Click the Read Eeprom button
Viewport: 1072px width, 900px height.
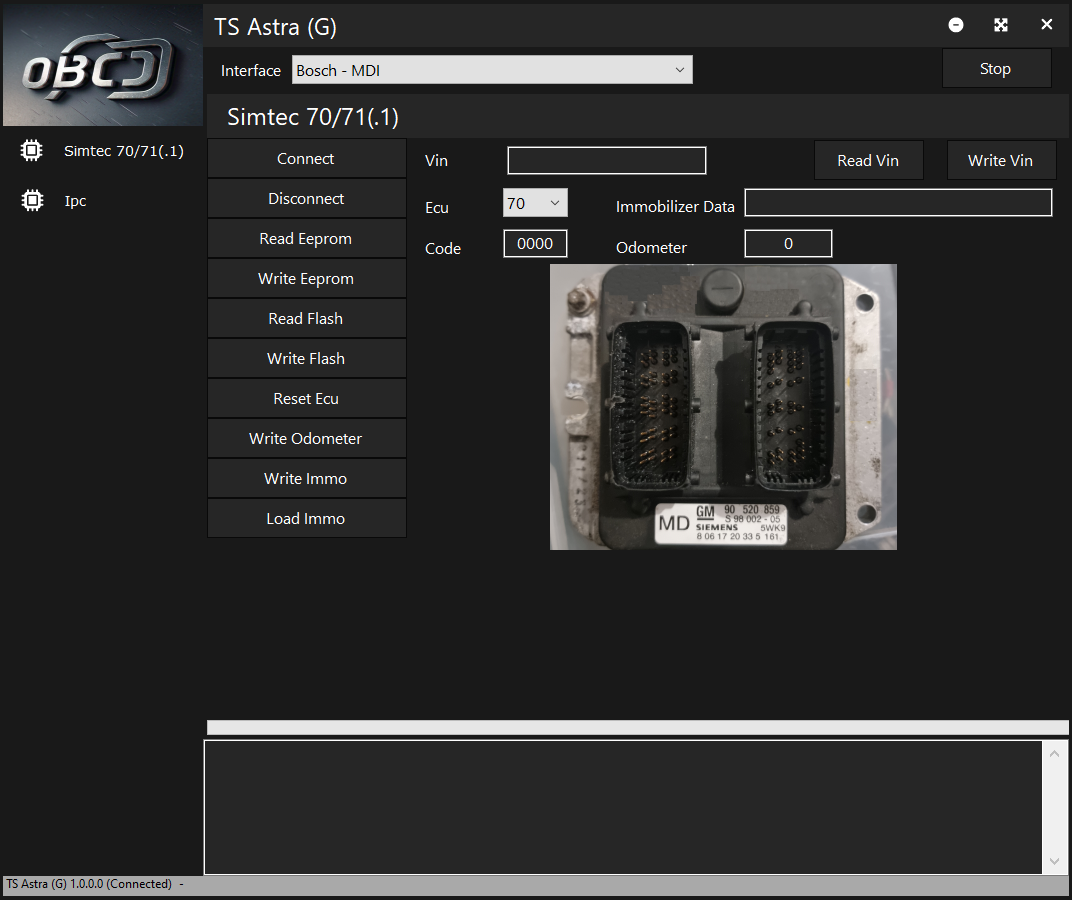tap(306, 239)
